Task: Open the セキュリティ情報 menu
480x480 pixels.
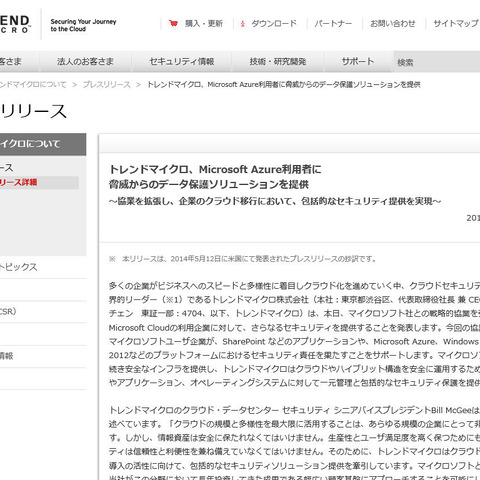Action: 182,61
